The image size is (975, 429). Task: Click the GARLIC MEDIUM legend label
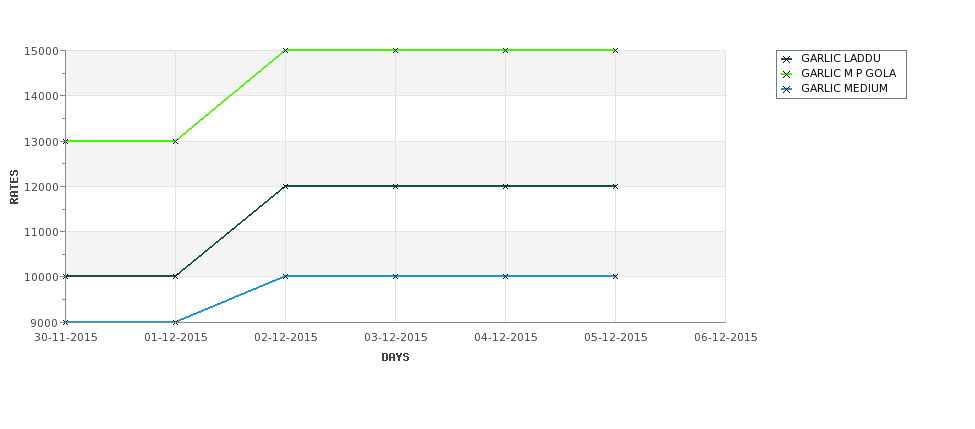click(x=844, y=88)
